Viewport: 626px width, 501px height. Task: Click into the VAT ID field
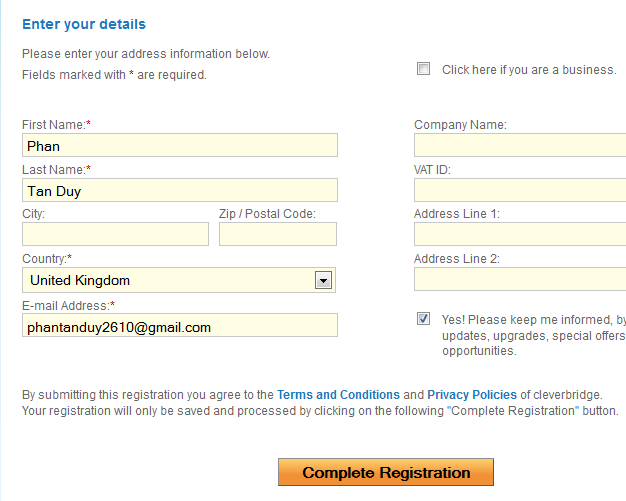520,191
